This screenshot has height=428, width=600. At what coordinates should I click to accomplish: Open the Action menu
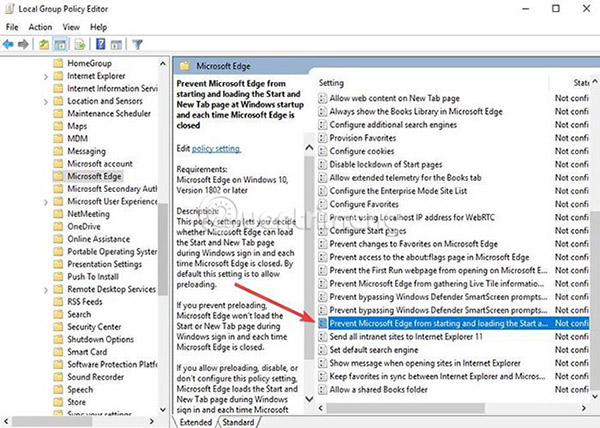tap(41, 27)
